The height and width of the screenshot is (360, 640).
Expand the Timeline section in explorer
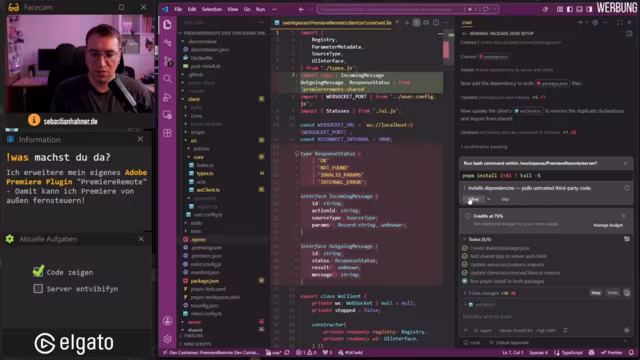(193, 336)
